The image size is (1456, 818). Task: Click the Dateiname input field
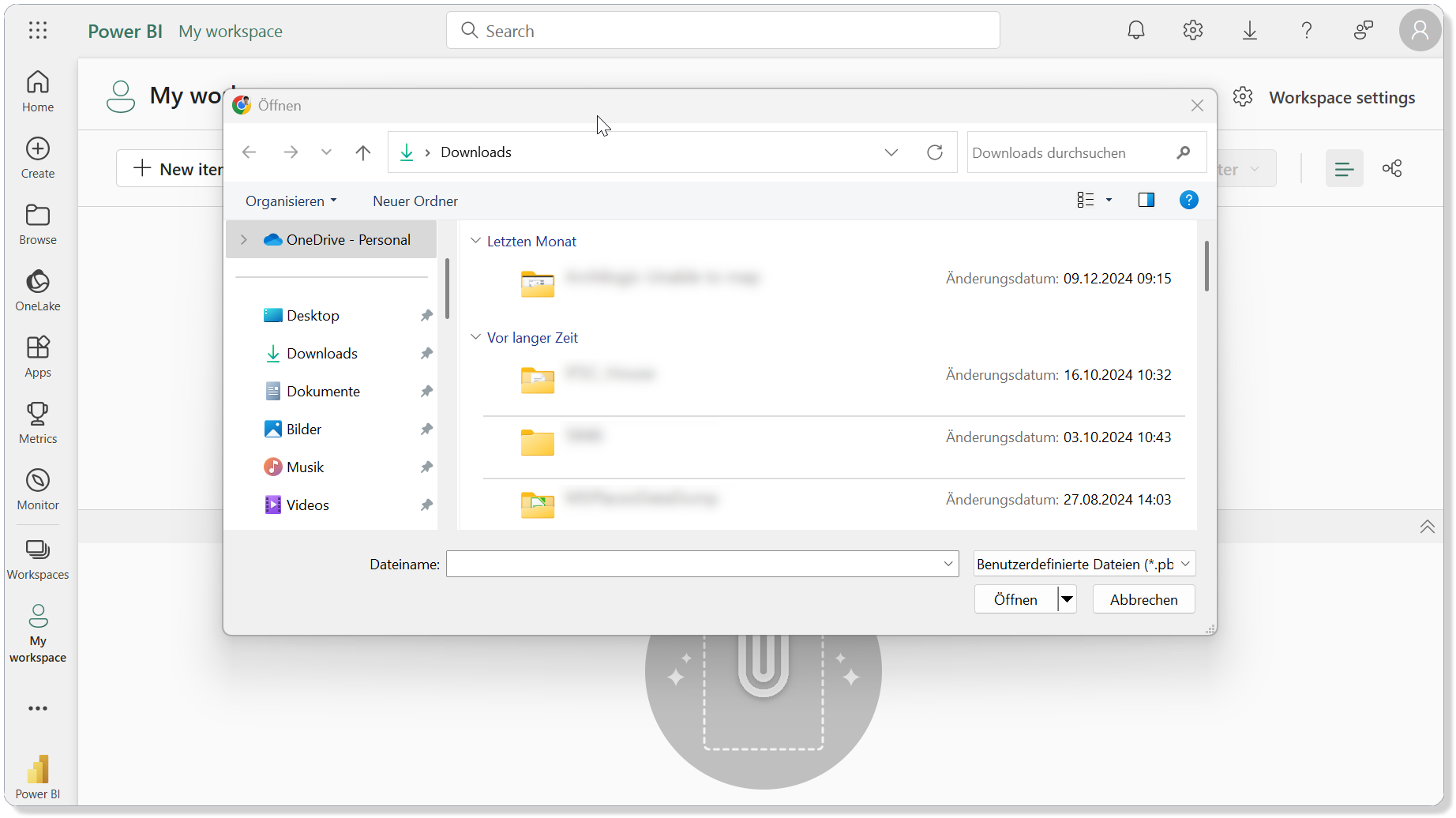point(693,564)
